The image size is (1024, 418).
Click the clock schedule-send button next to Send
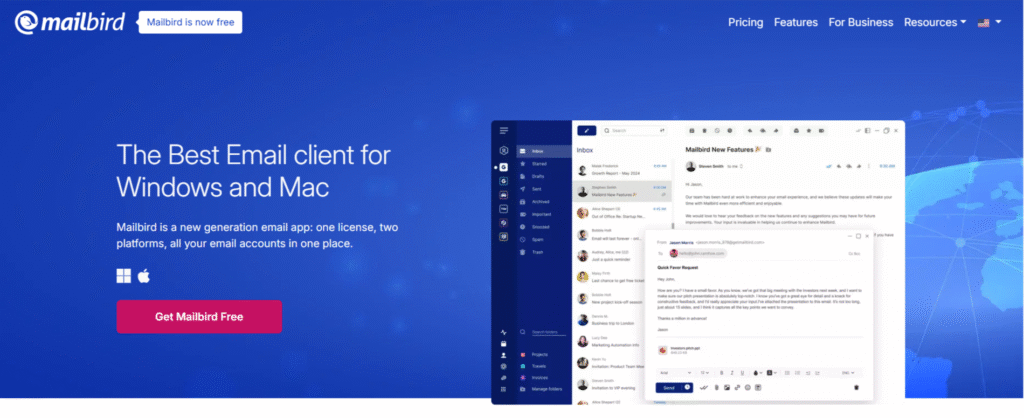click(x=688, y=387)
